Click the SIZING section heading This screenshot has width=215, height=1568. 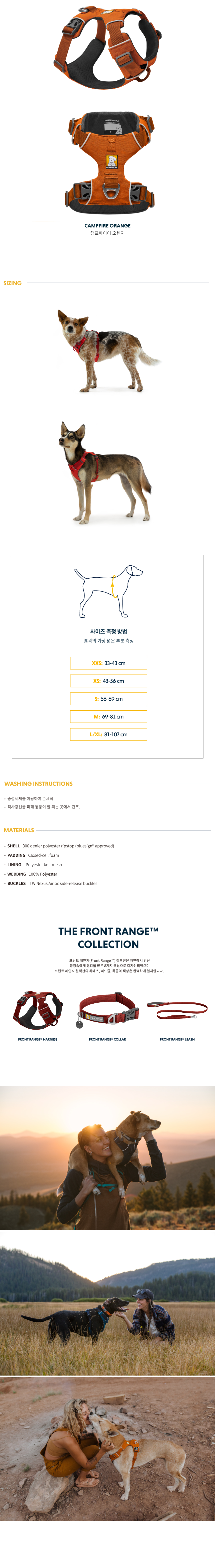click(x=12, y=283)
